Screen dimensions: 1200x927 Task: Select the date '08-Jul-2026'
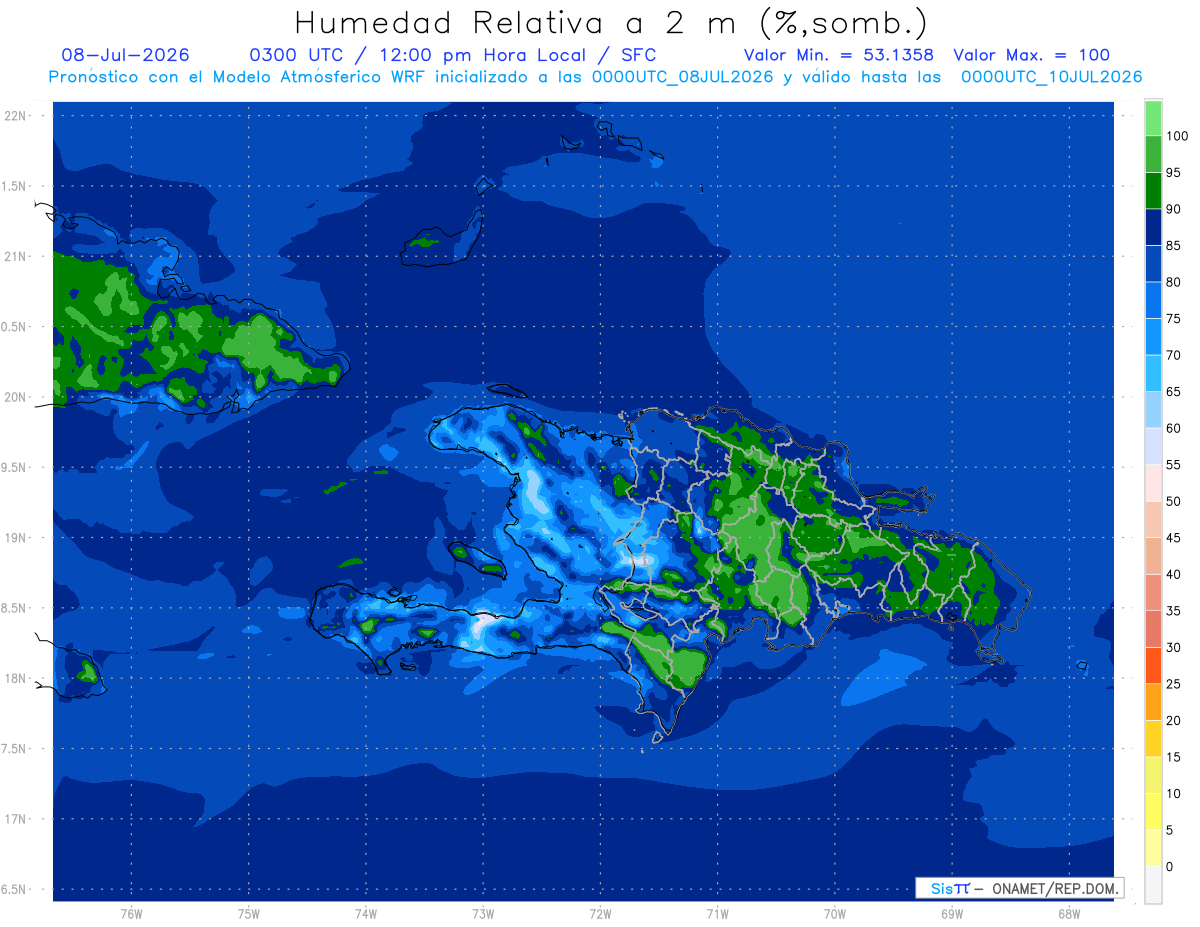pyautogui.click(x=125, y=55)
